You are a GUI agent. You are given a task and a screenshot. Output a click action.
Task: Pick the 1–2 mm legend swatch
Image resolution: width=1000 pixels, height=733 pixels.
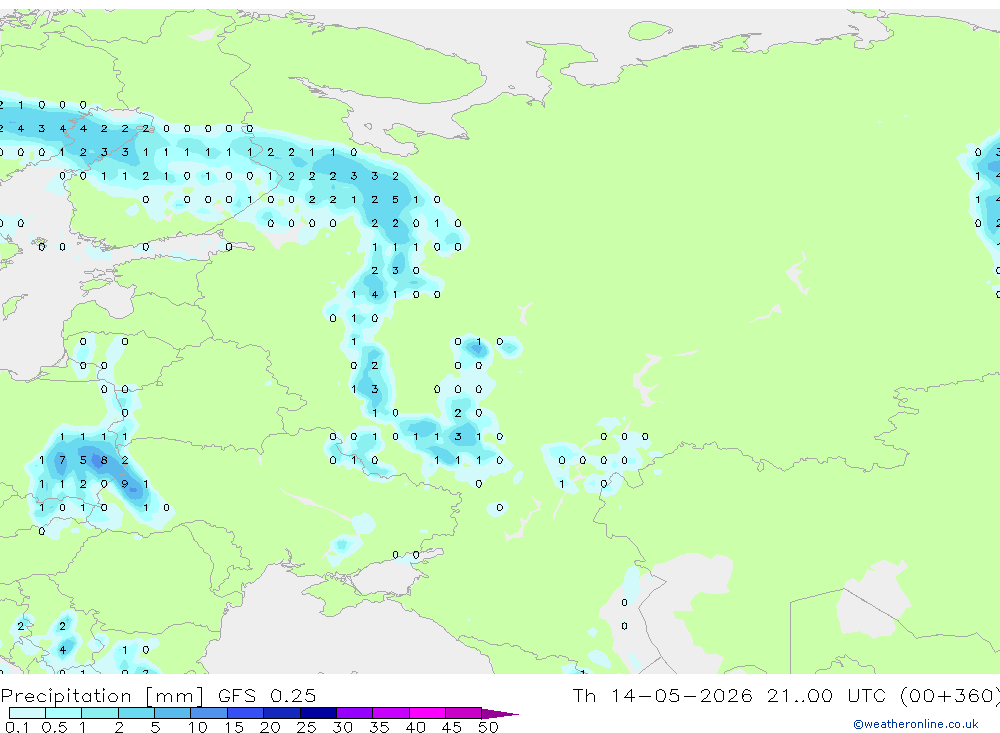(100, 713)
